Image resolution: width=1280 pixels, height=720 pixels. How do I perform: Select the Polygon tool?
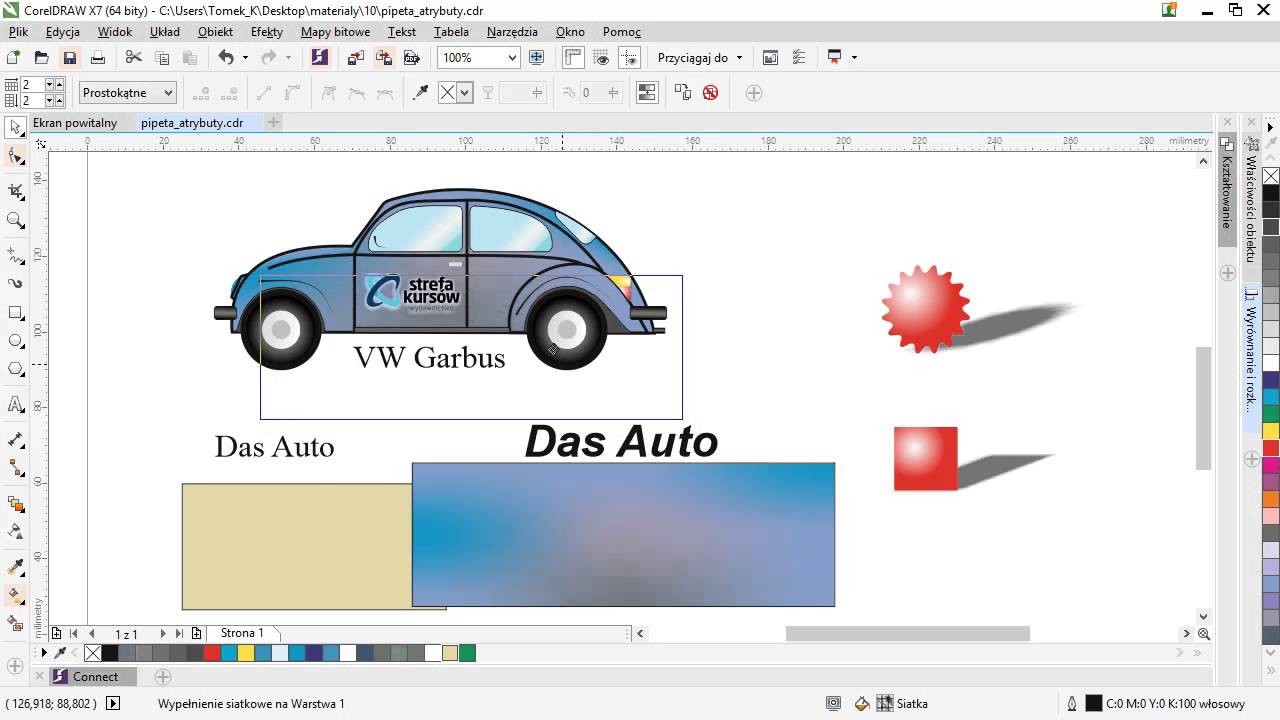click(x=16, y=369)
